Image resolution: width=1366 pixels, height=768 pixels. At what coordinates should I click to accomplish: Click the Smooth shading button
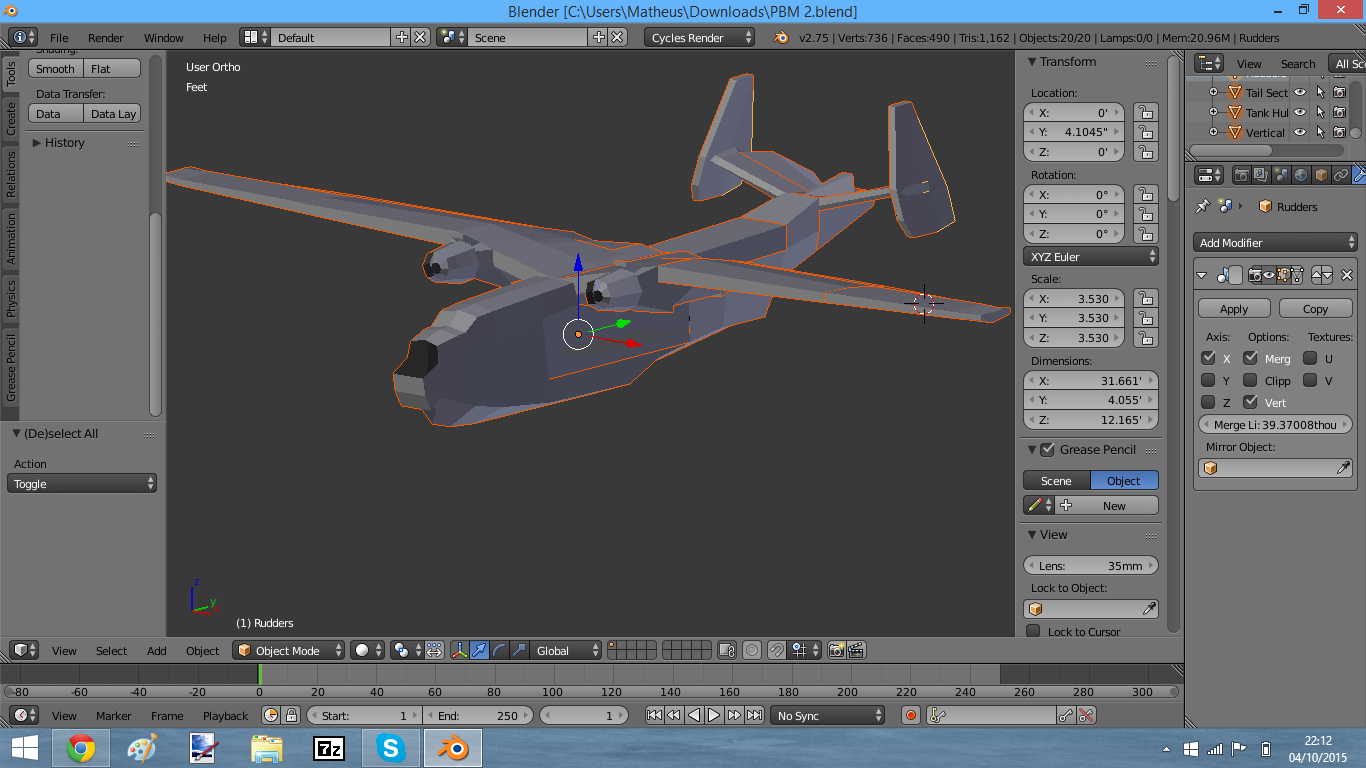[56, 69]
